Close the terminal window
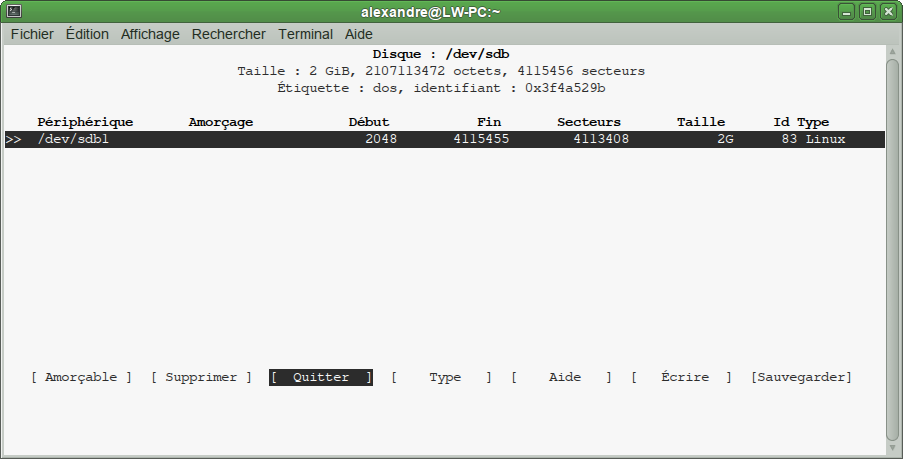Screen dimensions: 903x459 tap(887, 11)
